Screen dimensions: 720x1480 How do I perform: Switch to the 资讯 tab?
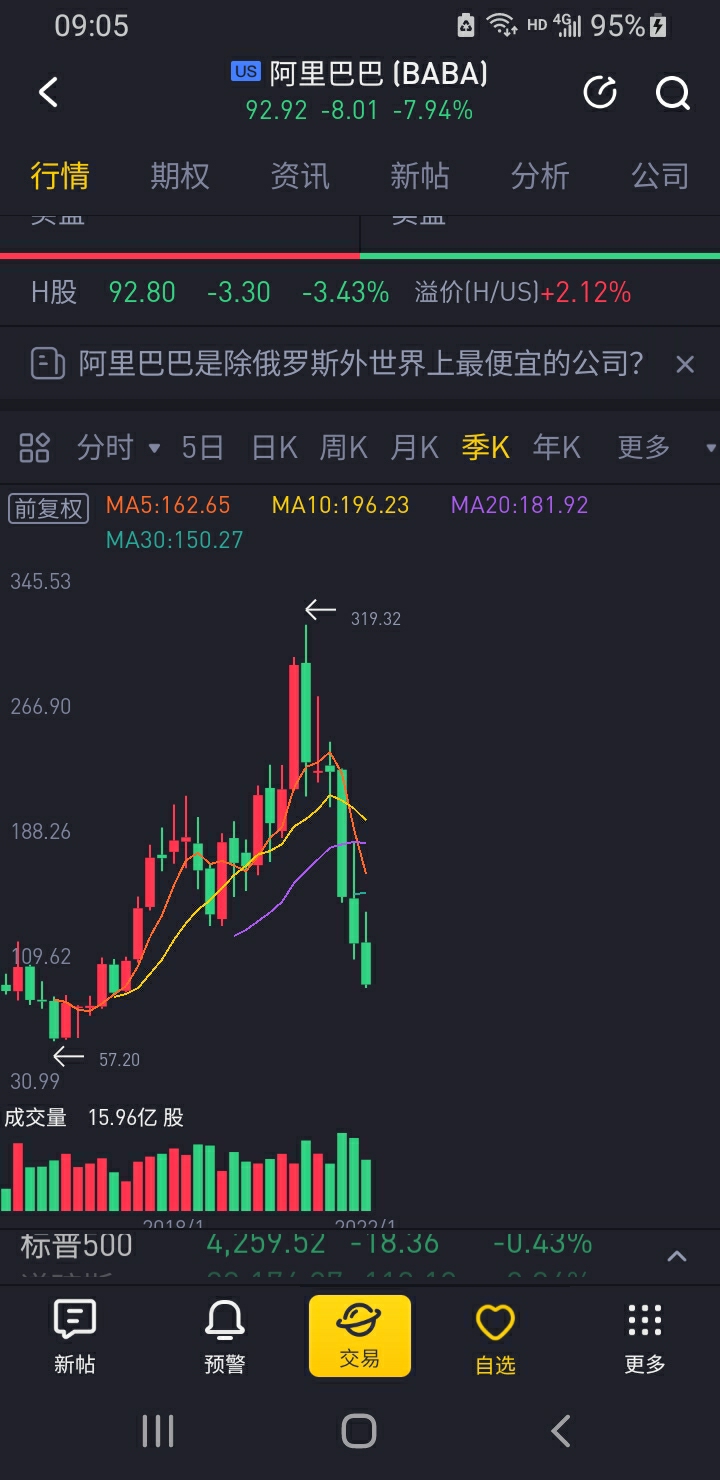tap(300, 176)
